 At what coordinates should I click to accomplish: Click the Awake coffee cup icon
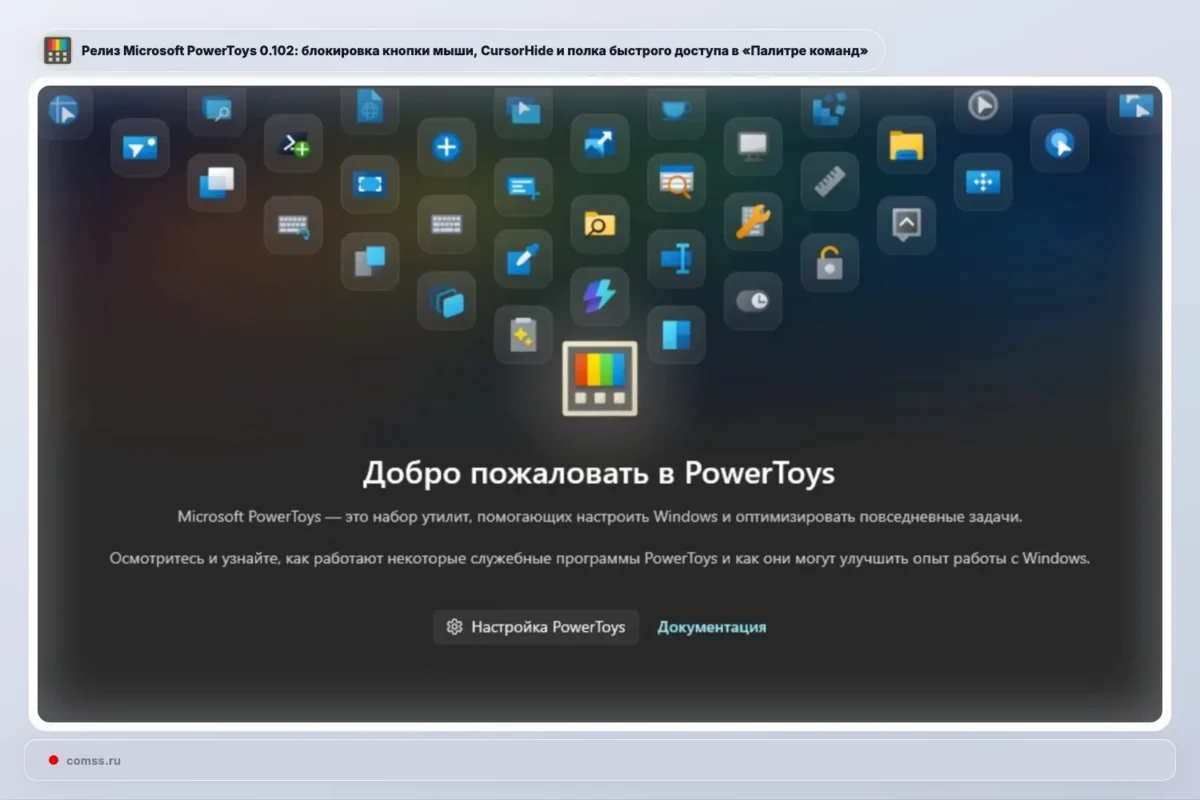tap(676, 109)
